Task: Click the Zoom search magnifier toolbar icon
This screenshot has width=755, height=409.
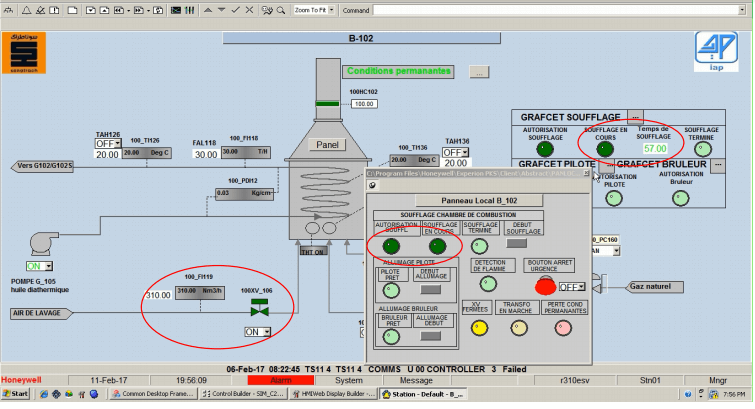Action: click(280, 8)
